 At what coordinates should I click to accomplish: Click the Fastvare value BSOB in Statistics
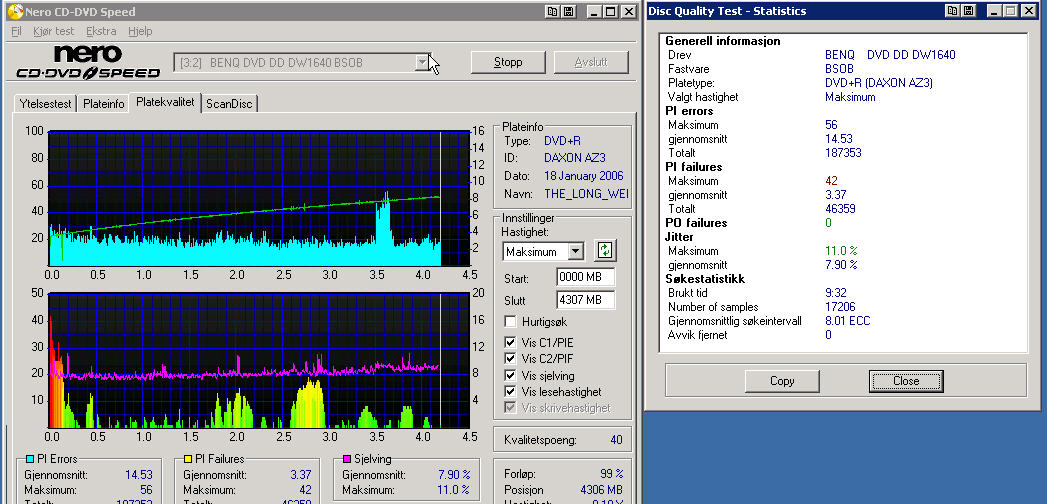pos(839,69)
